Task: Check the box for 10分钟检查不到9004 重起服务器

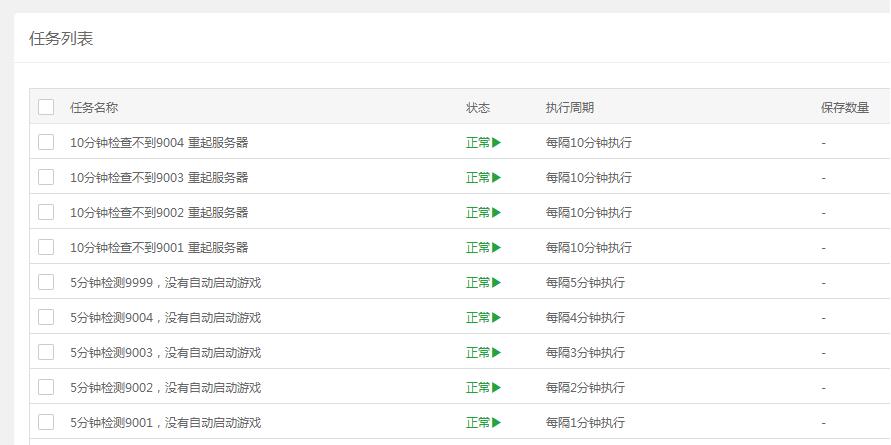Action: [46, 142]
